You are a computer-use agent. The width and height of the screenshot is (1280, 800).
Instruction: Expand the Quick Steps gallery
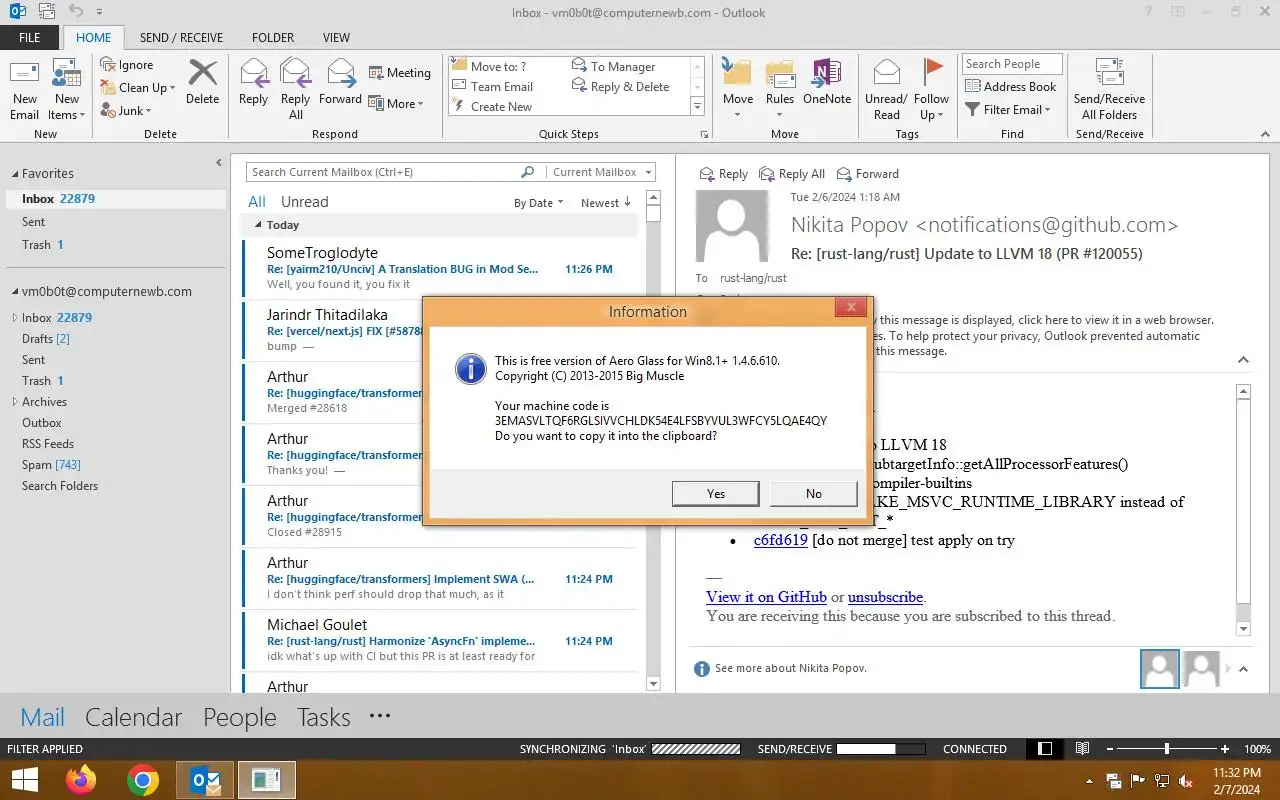pyautogui.click(x=697, y=107)
